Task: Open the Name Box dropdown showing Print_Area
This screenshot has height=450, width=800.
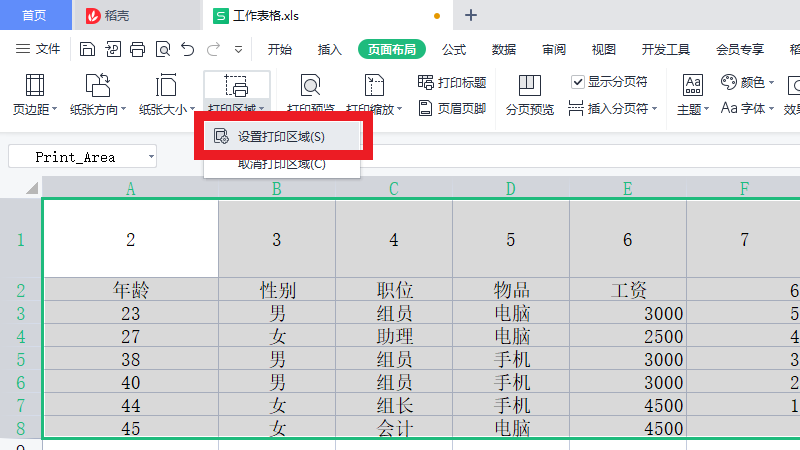Action: [150, 157]
